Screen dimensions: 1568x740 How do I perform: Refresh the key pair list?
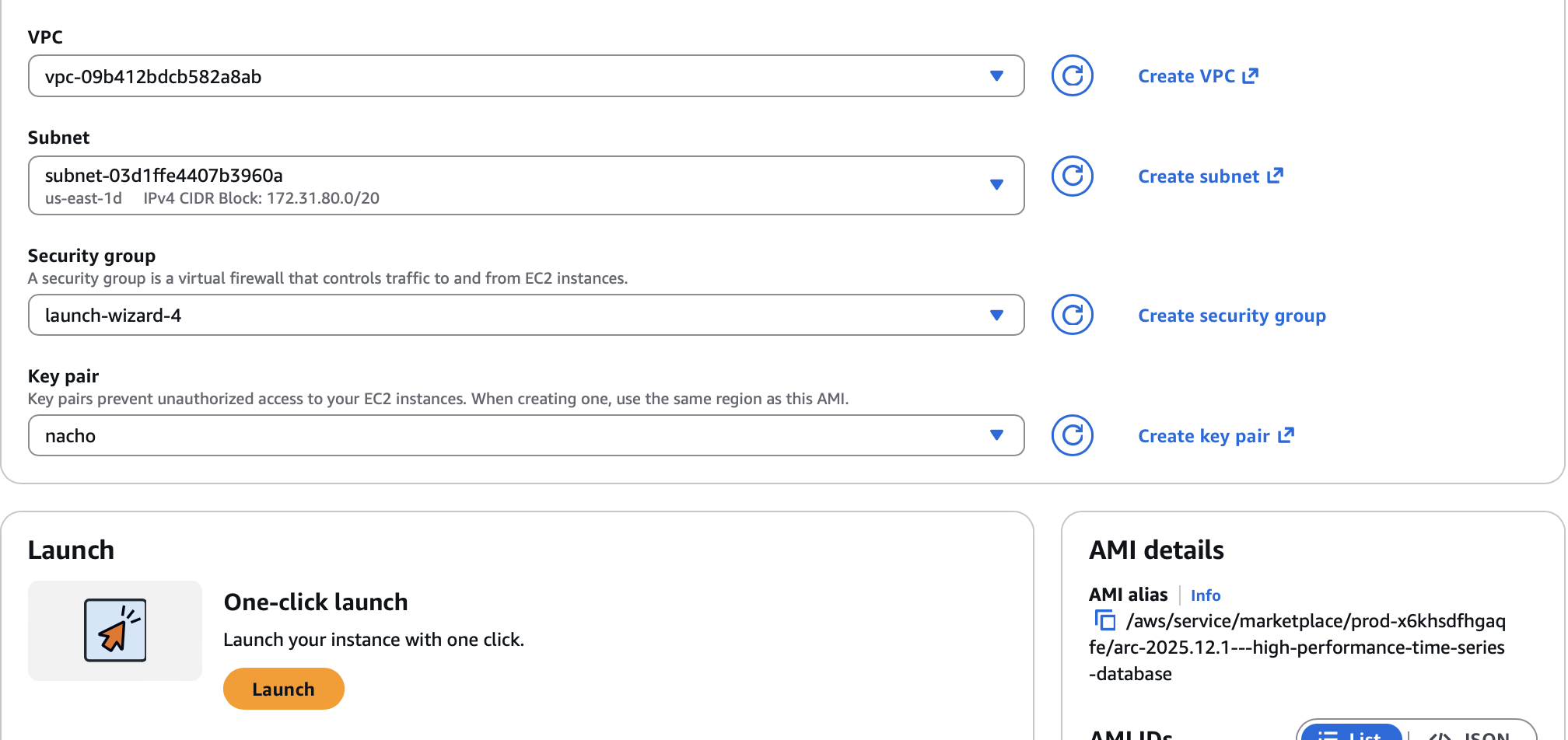click(1071, 435)
